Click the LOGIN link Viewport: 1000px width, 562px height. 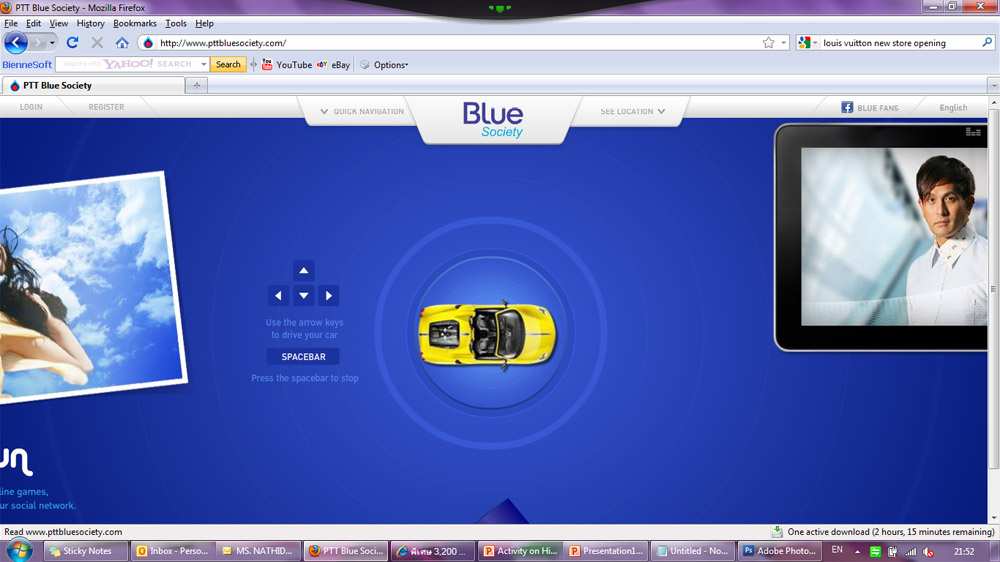tap(31, 107)
